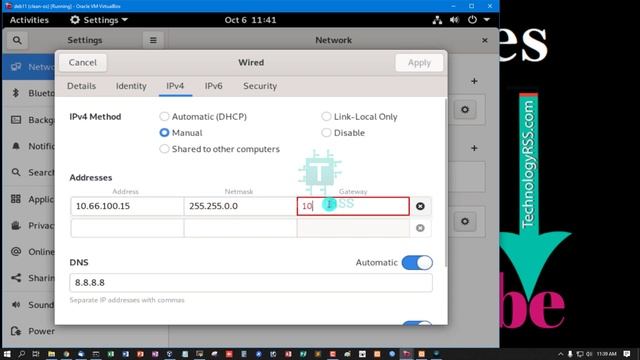Select Search icon in Settings sidebar
Image resolution: width=640 pixels, height=360 pixels.
16,172
